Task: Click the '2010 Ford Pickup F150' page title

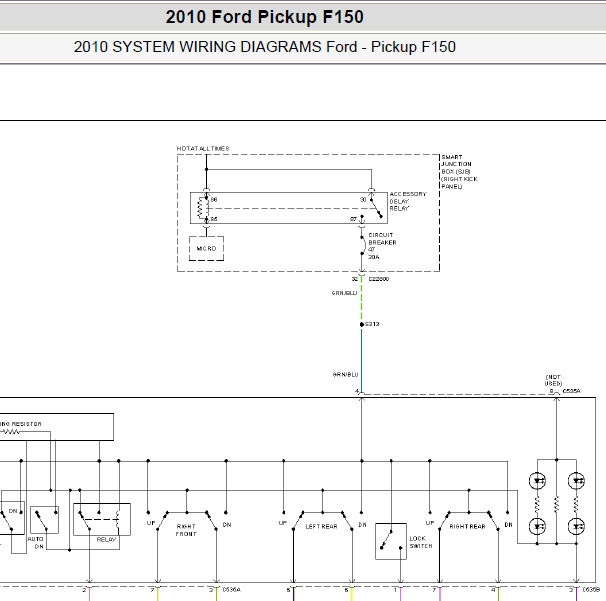Action: [x=264, y=17]
